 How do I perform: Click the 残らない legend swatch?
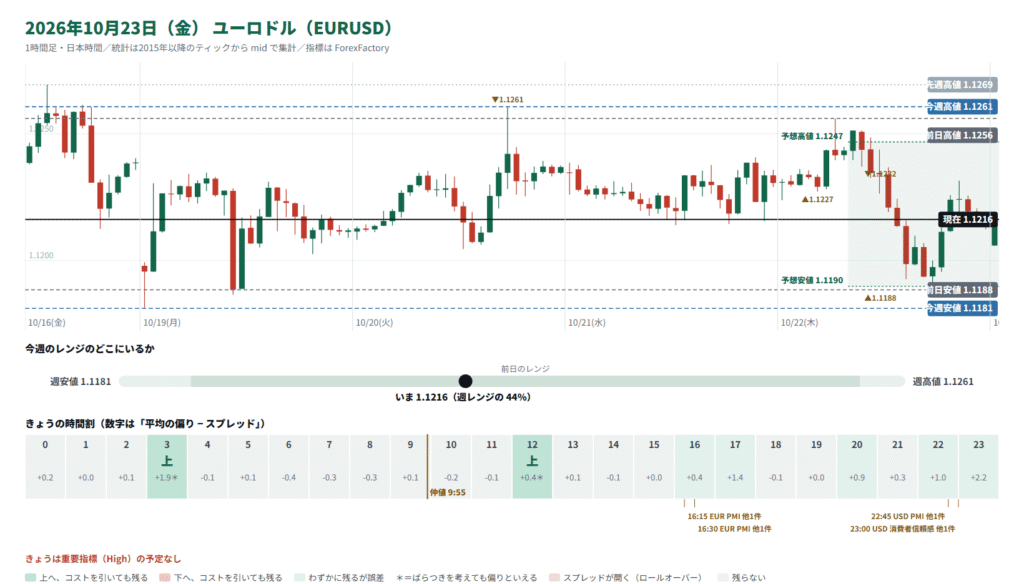(722, 577)
